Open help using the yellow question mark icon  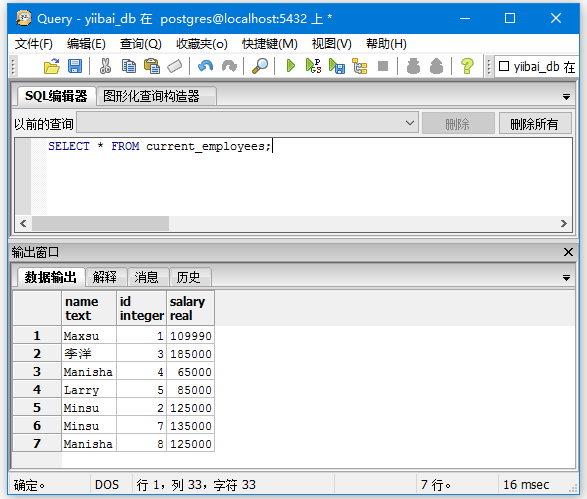coord(467,66)
